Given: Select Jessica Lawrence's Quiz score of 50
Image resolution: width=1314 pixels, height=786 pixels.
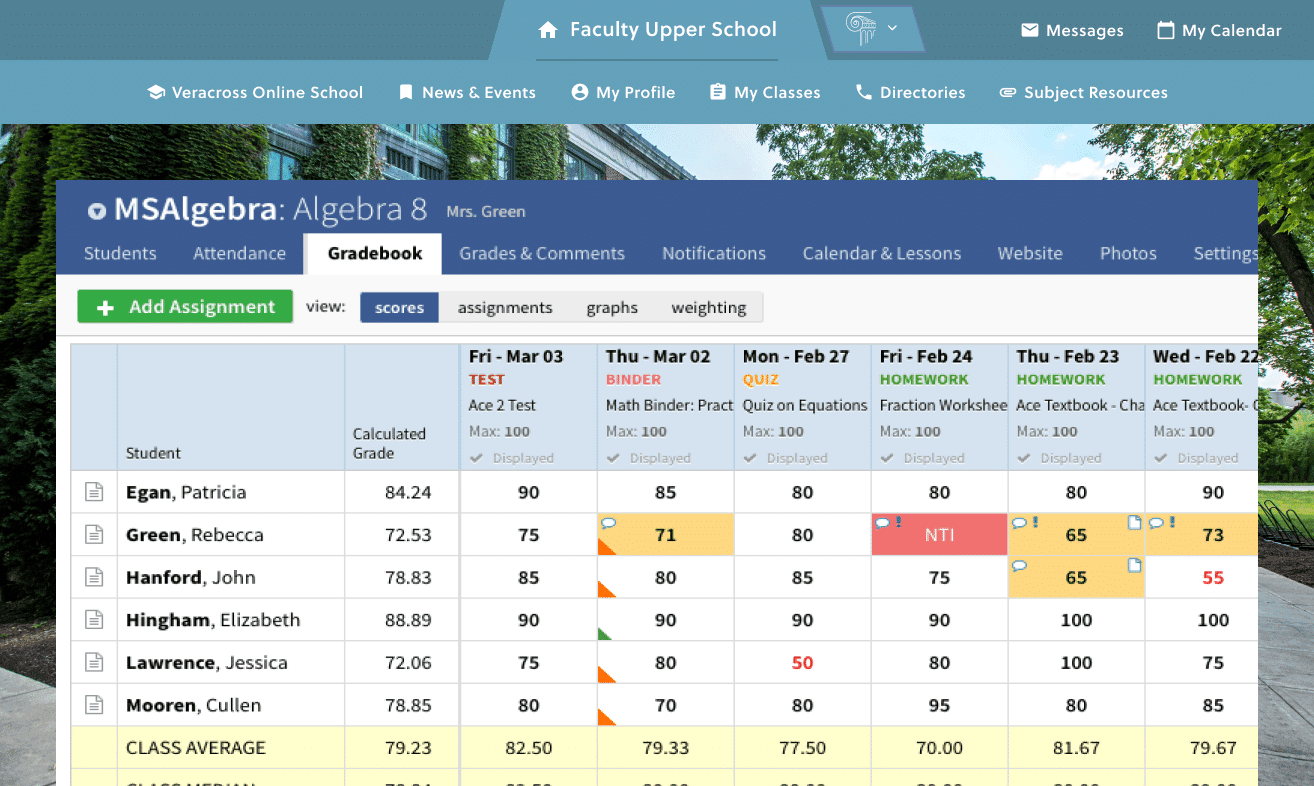Looking at the screenshot, I should pos(802,663).
